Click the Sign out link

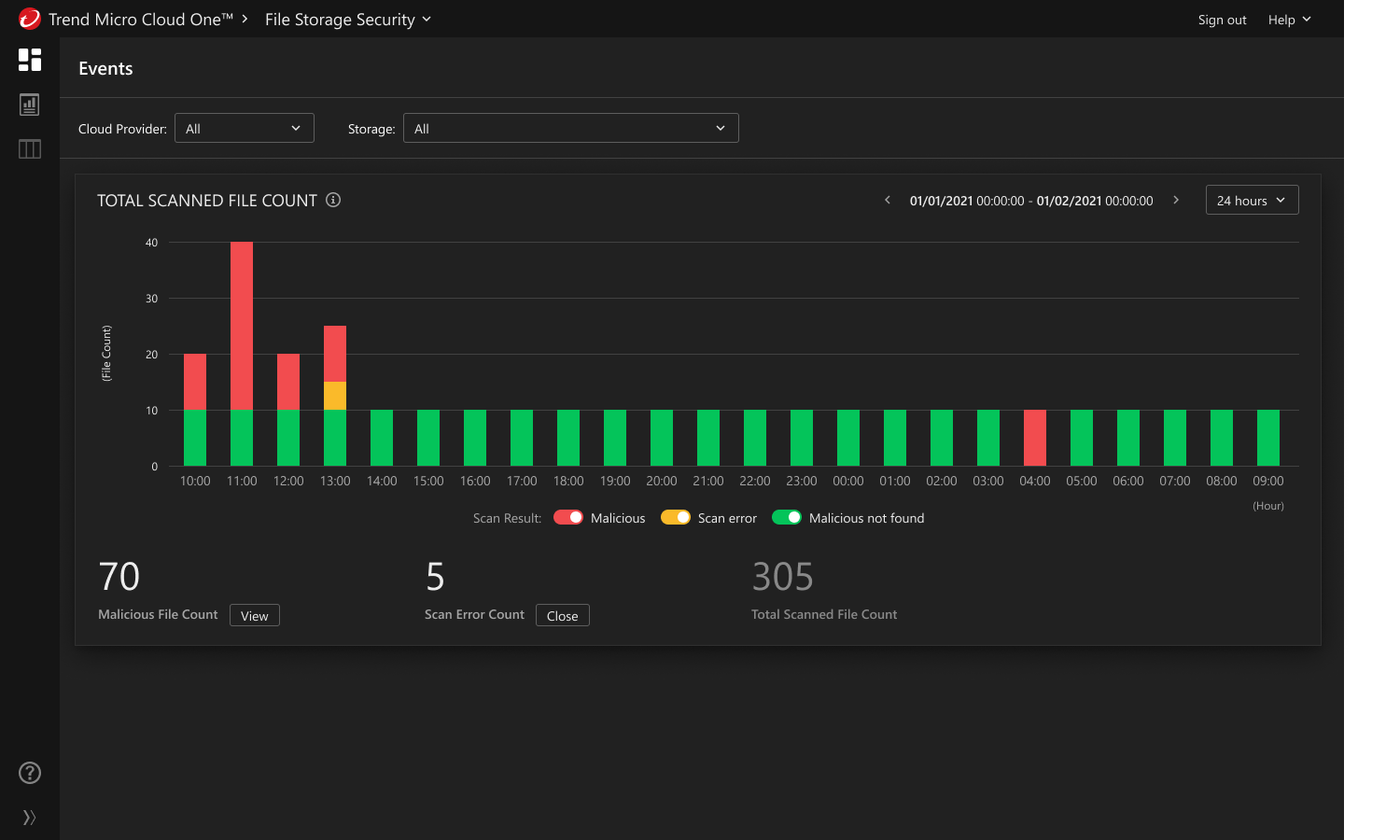tap(1222, 20)
